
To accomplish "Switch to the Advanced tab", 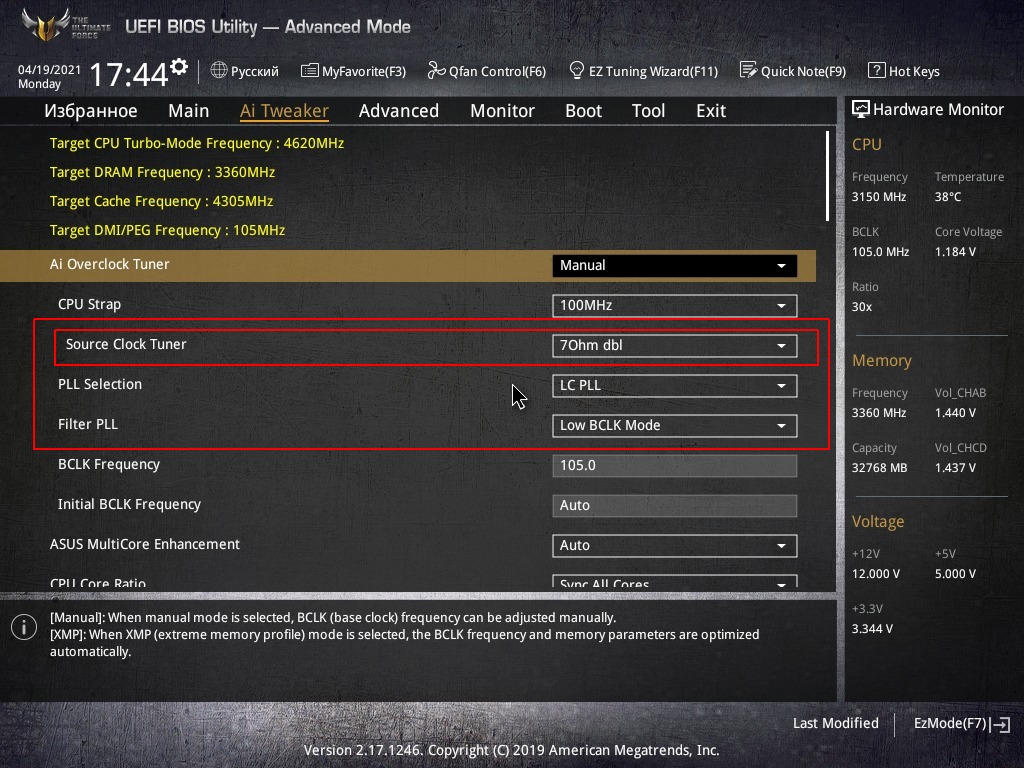I will (399, 111).
